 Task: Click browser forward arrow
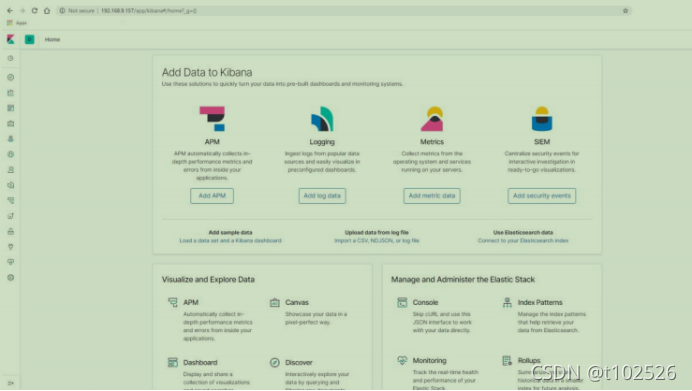(22, 11)
